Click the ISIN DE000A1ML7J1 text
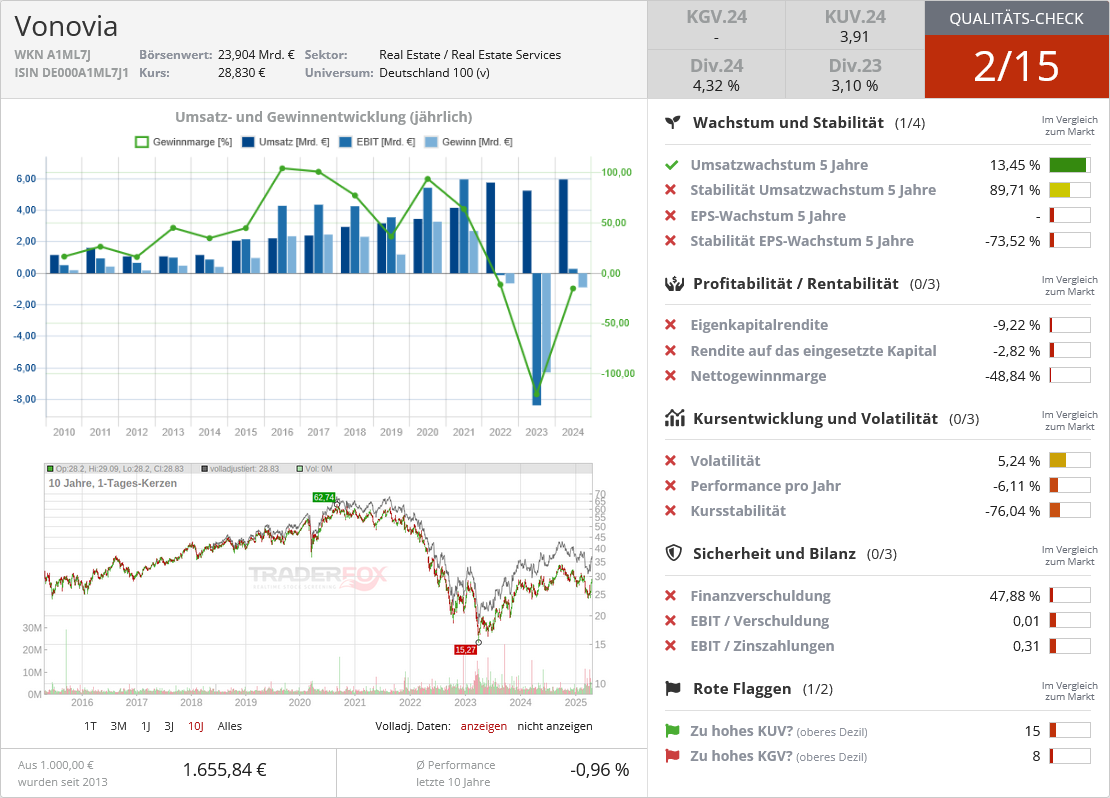 tap(71, 72)
